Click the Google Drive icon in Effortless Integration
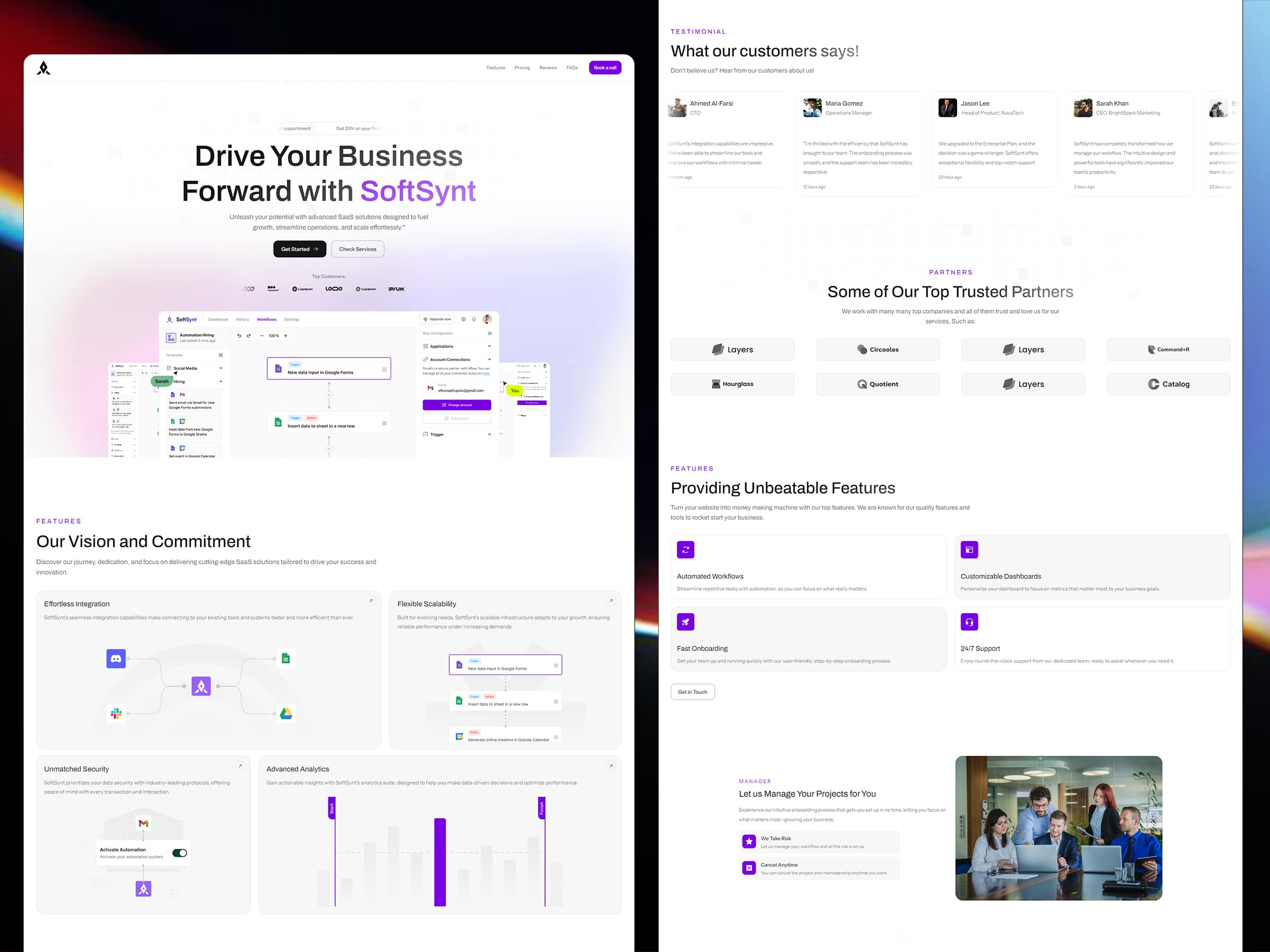The image size is (1270, 952). 286,713
